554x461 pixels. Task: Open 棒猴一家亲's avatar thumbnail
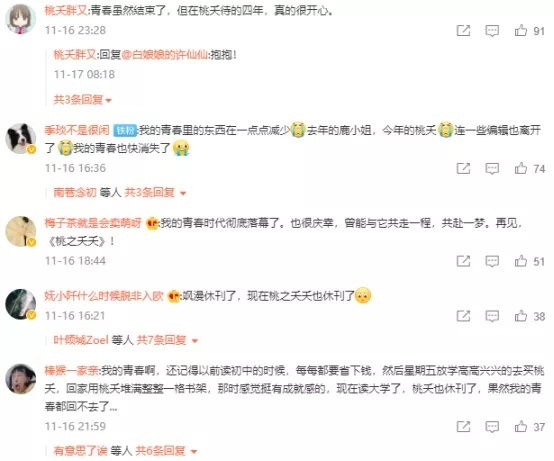point(20,379)
